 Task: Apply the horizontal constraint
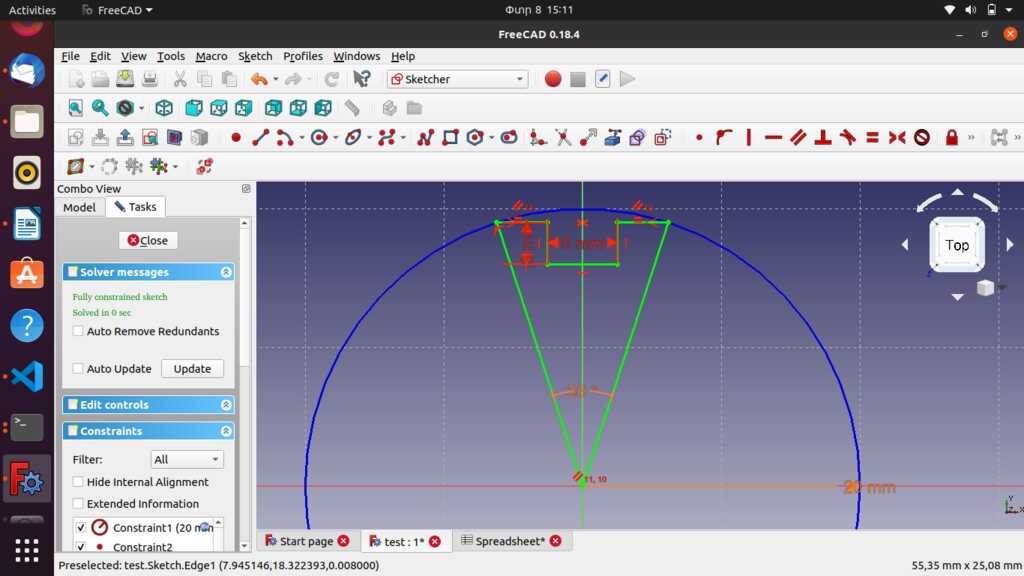(x=773, y=138)
